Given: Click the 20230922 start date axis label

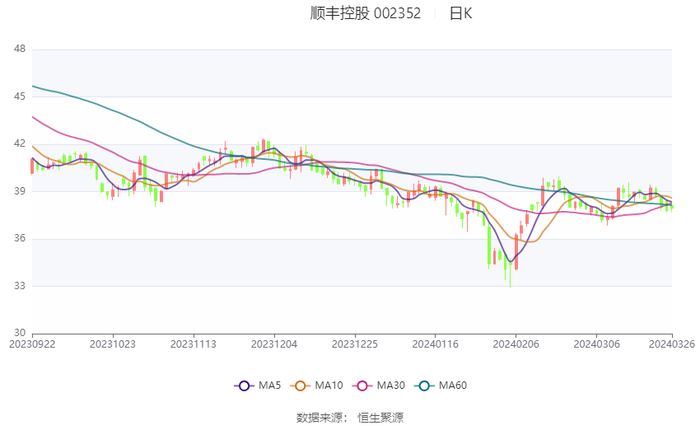Looking at the screenshot, I should (x=32, y=343).
